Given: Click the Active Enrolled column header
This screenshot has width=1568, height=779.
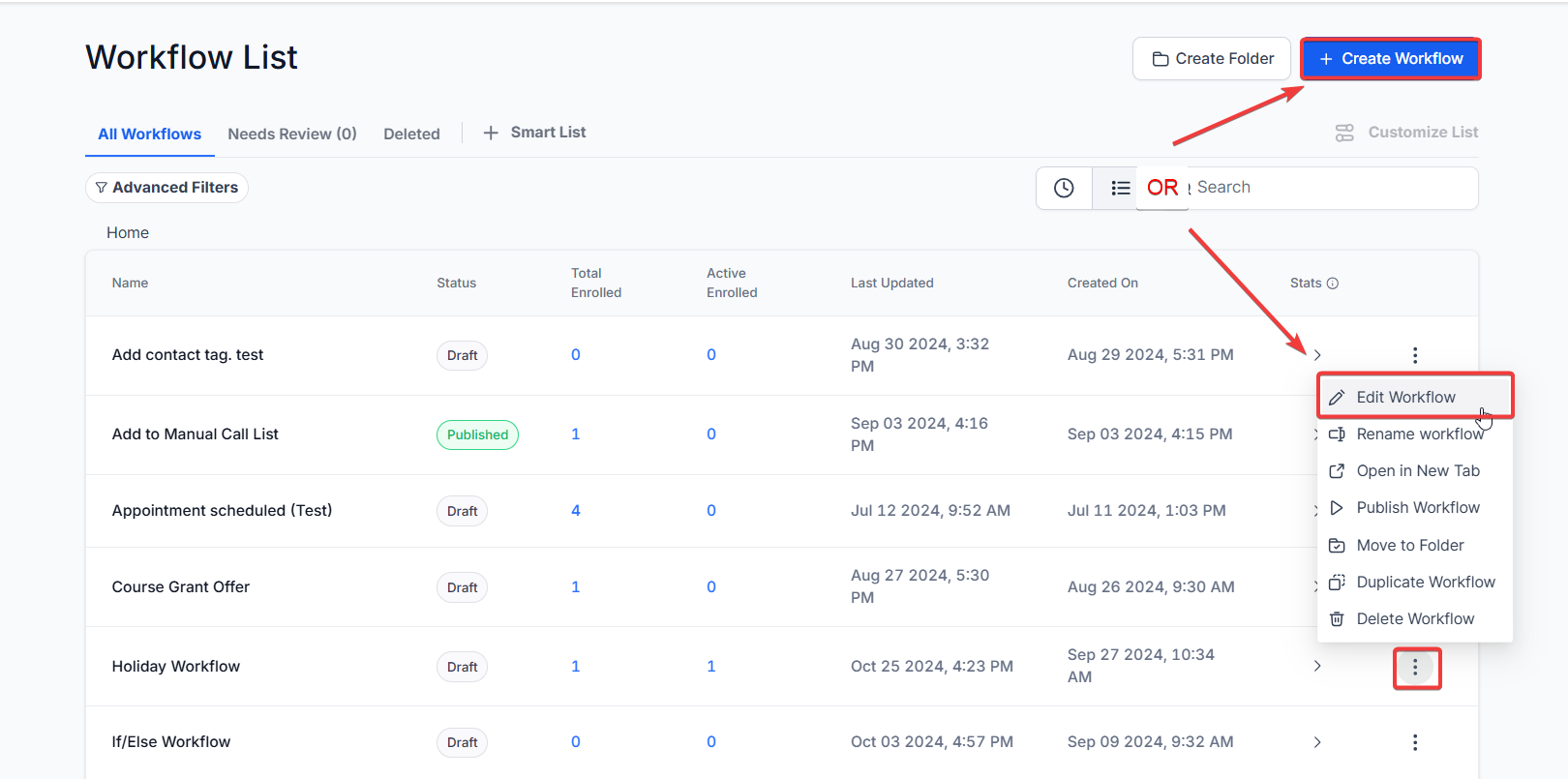Looking at the screenshot, I should click(732, 283).
